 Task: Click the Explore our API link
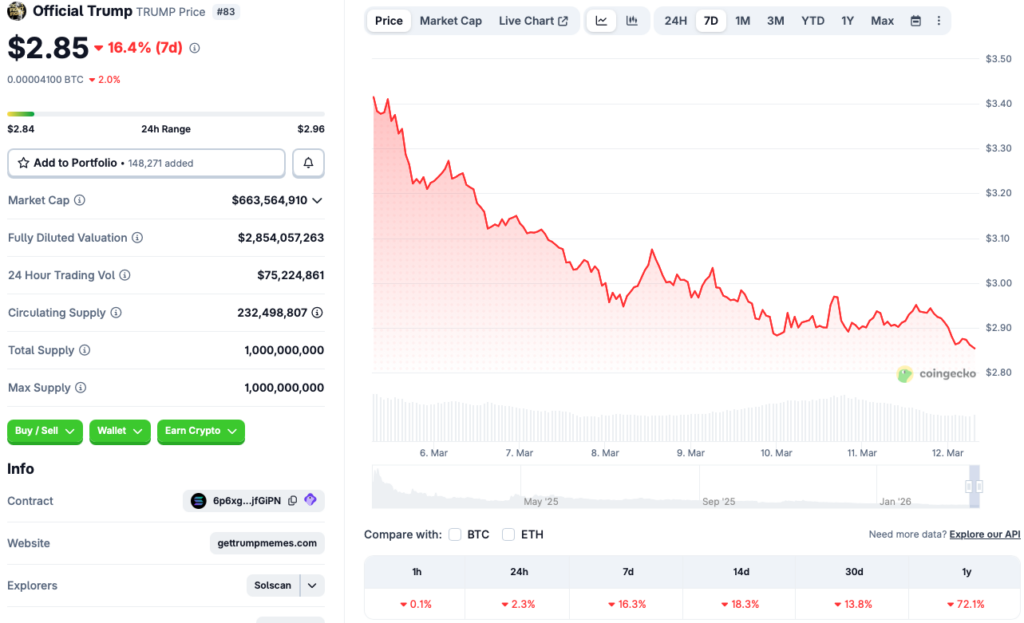984,534
